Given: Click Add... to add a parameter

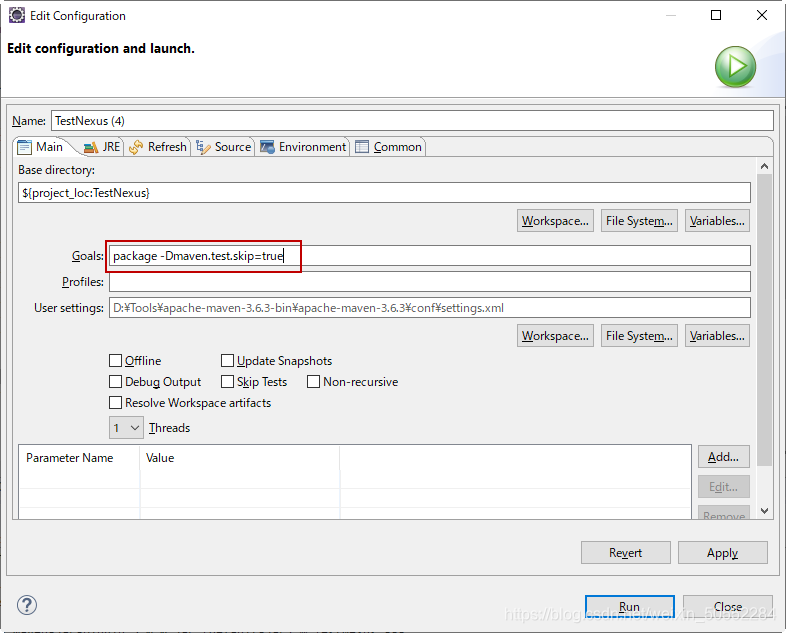Looking at the screenshot, I should click(x=723, y=457).
